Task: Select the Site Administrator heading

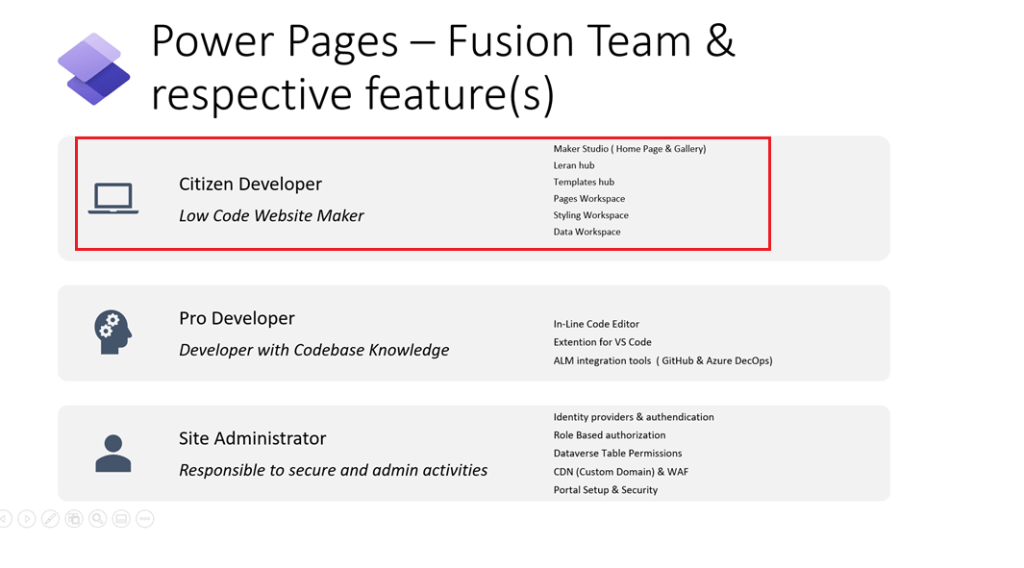Action: [x=252, y=438]
